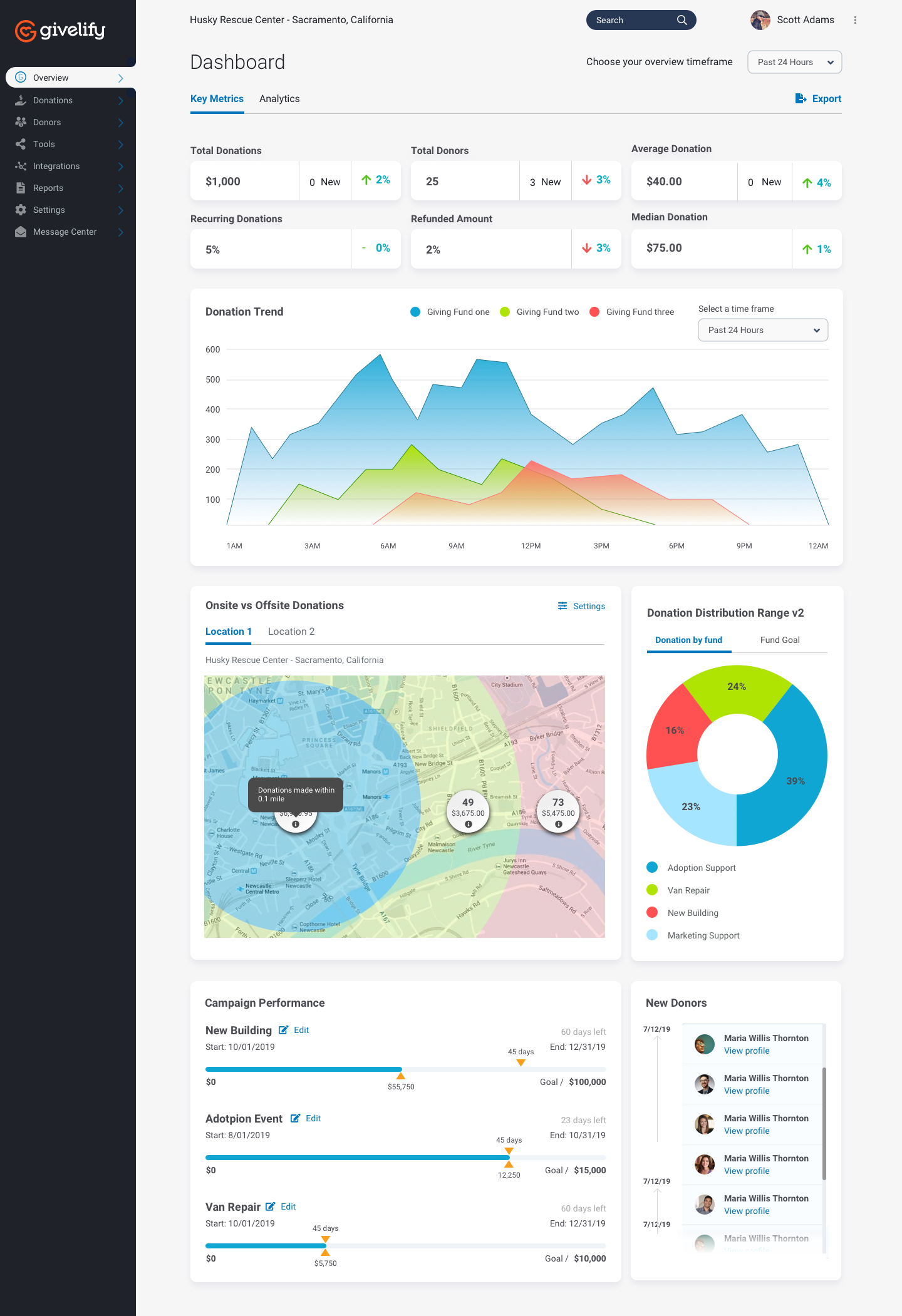Click the edit pencil icon next to New Building
This screenshot has width=902, height=1316.
(x=284, y=1030)
